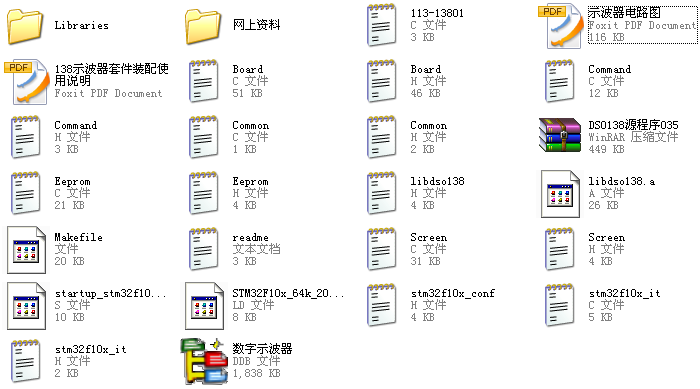The width and height of the screenshot is (700, 389).
Task: Open the Libraries folder icon
Action: tap(25, 26)
